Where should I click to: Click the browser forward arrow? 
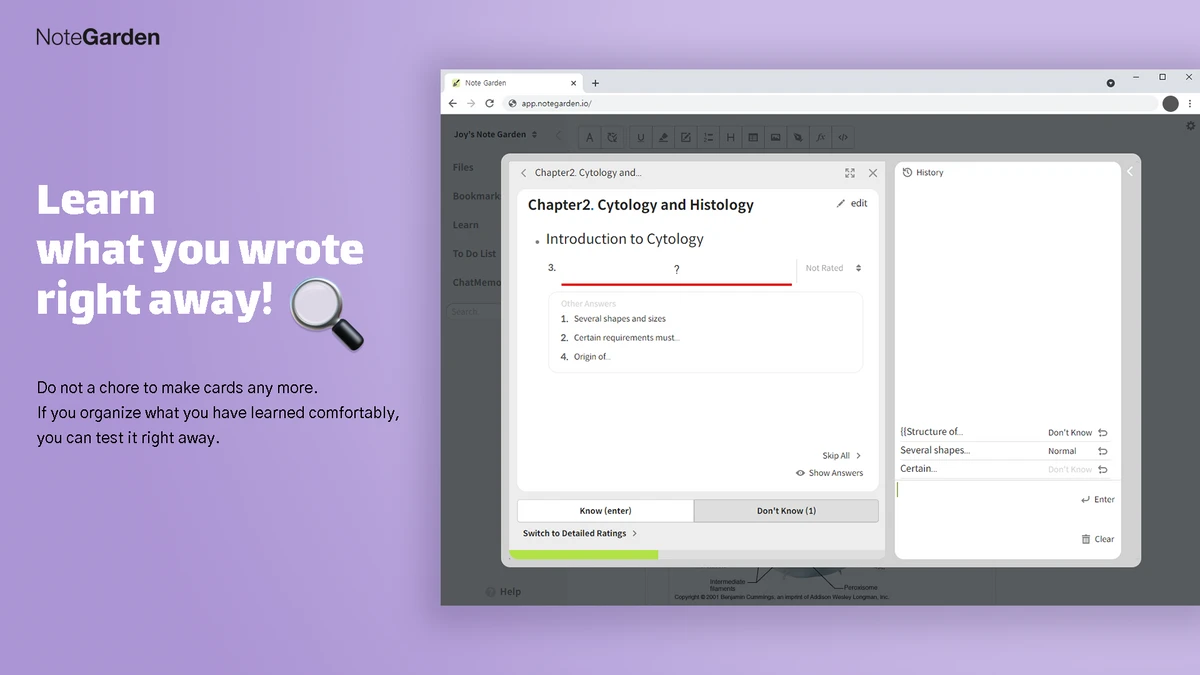471,103
